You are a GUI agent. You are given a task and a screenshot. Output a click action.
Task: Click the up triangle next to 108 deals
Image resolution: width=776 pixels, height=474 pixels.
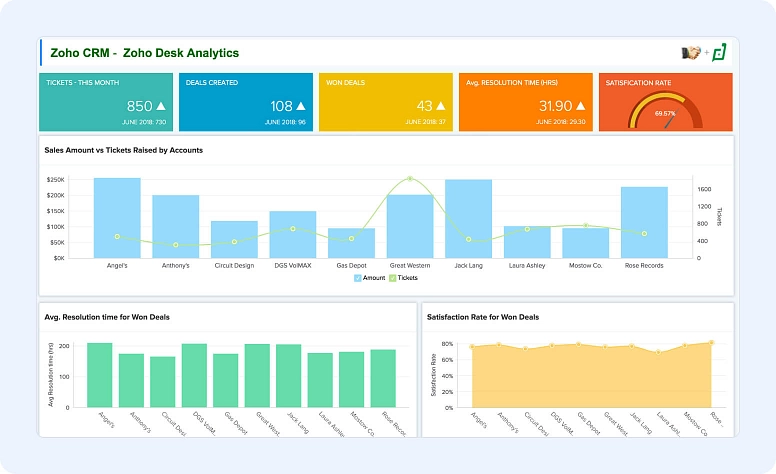300,106
